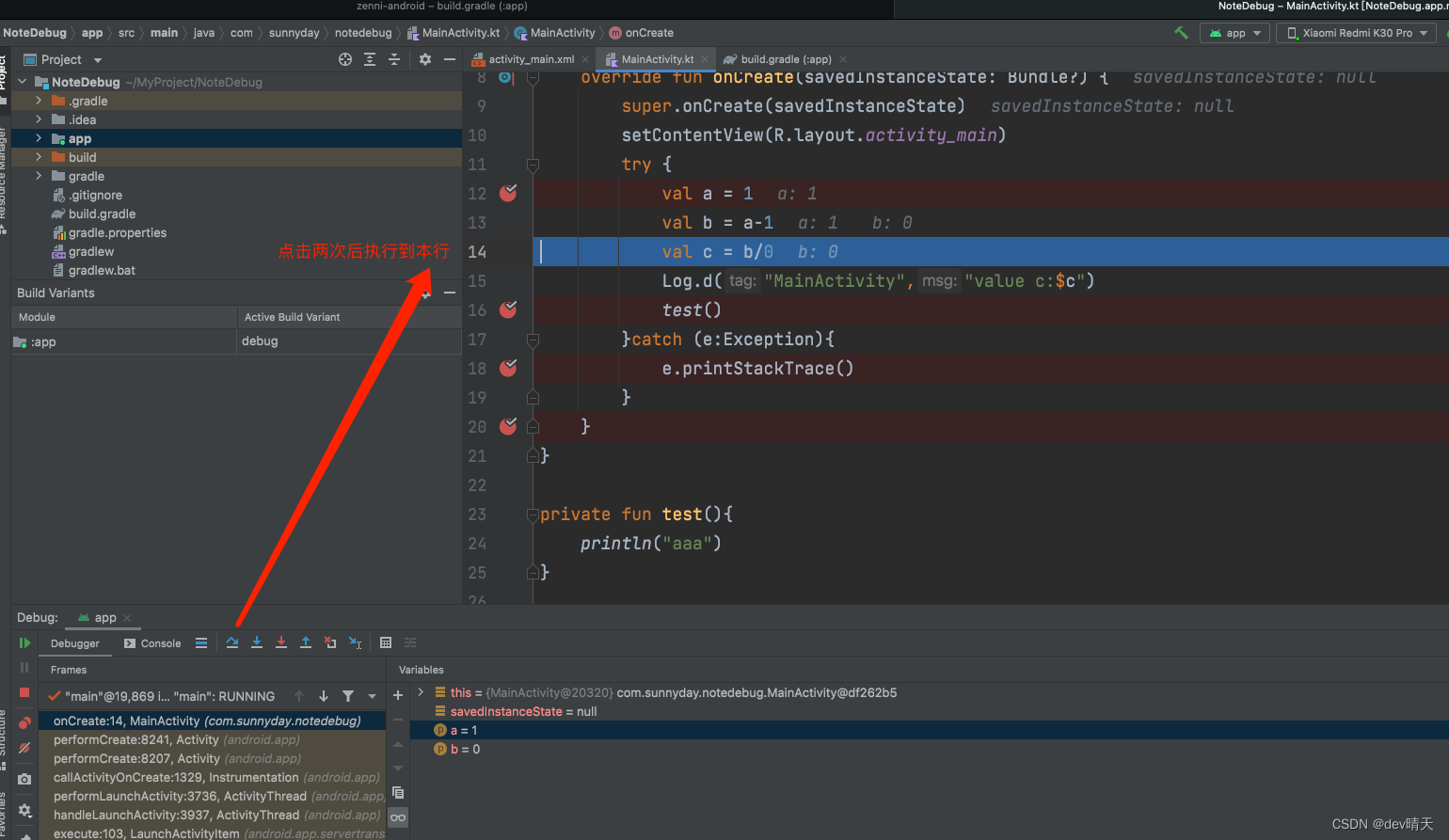Click the Step Out icon
This screenshot has height=840, width=1449.
click(x=306, y=642)
